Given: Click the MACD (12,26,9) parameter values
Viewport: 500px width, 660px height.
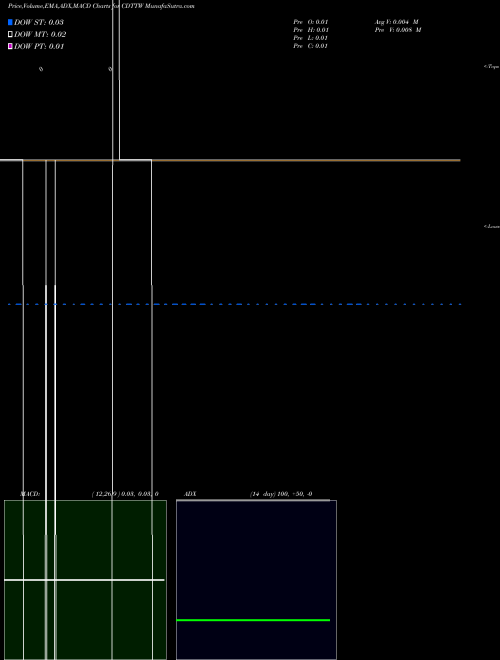Looking at the screenshot, I should (x=125, y=494).
